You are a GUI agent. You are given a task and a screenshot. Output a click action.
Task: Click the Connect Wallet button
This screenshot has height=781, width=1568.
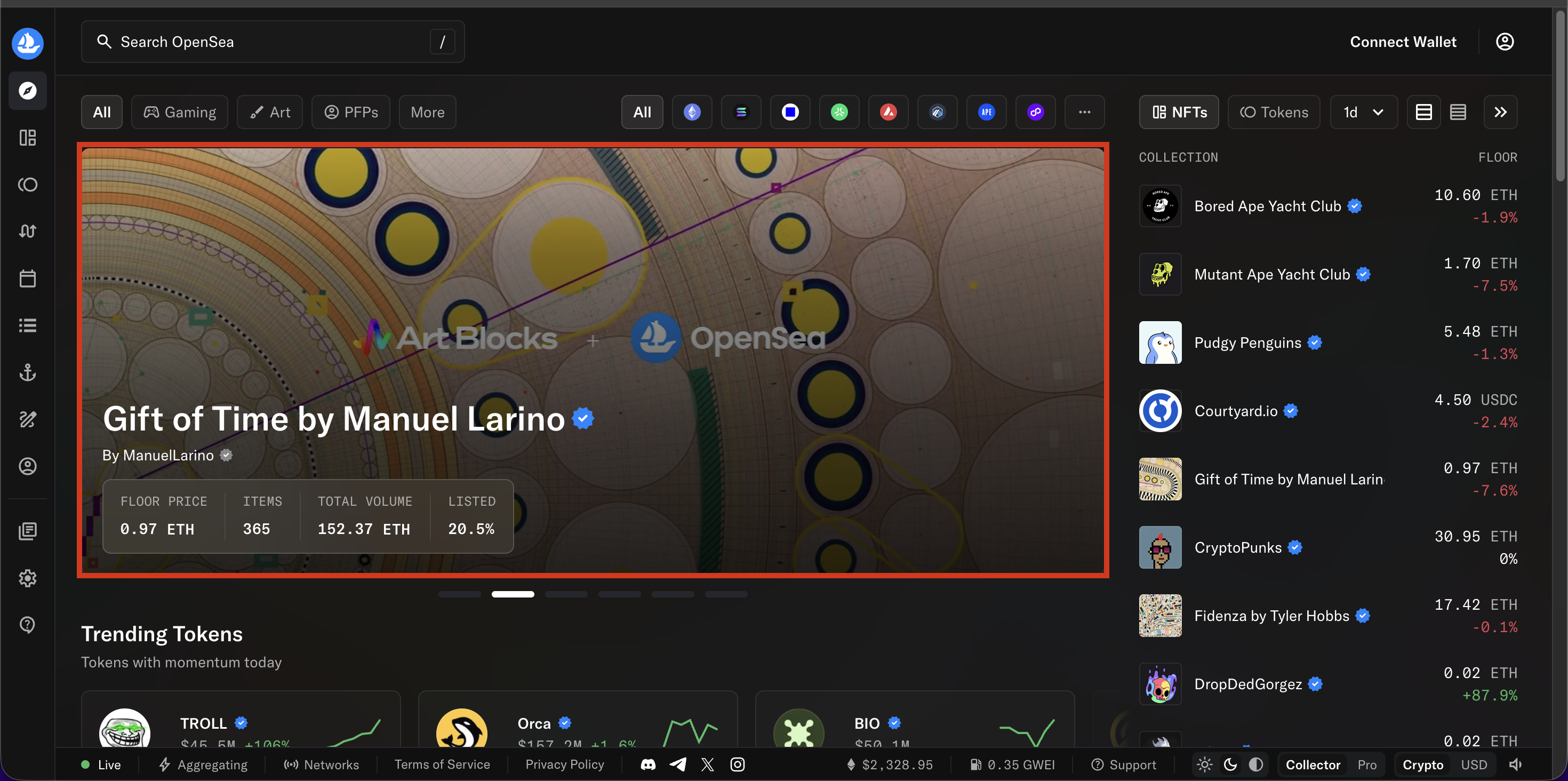pyautogui.click(x=1403, y=42)
